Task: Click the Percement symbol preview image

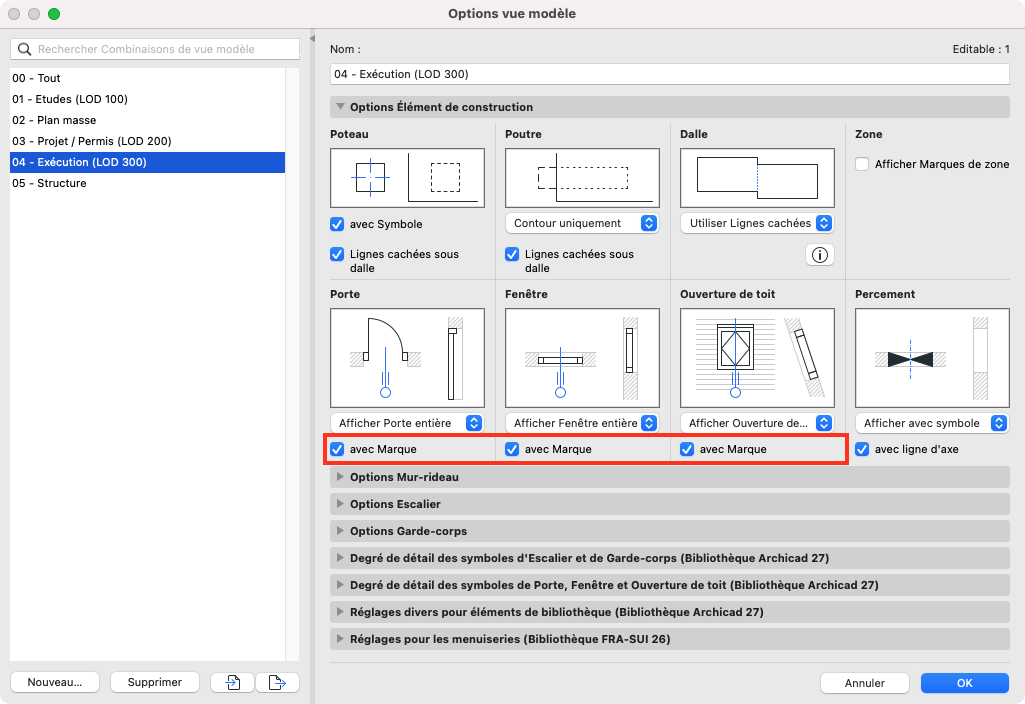Action: tap(932, 358)
